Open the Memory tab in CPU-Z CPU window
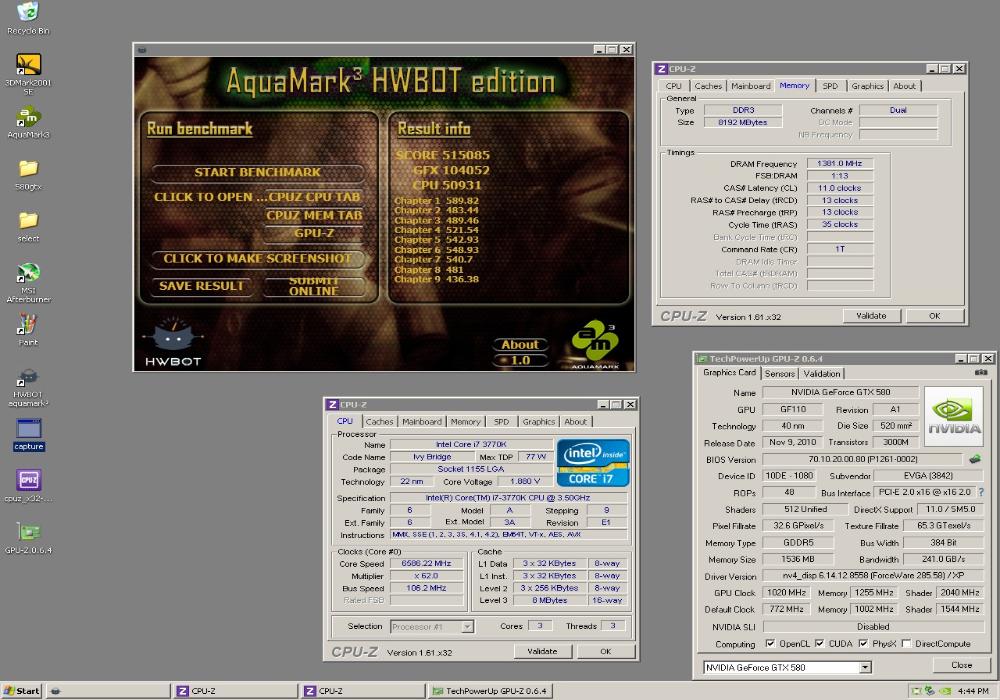 [x=465, y=421]
